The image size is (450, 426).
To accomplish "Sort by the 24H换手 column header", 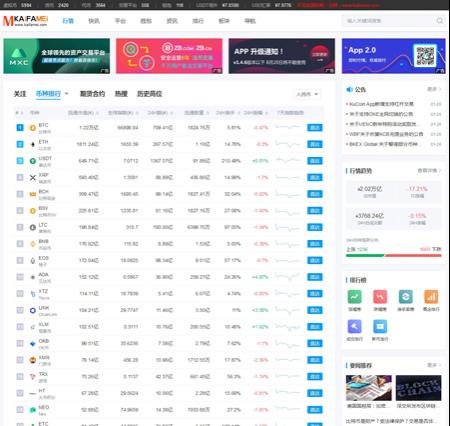I will pyautogui.click(x=228, y=113).
